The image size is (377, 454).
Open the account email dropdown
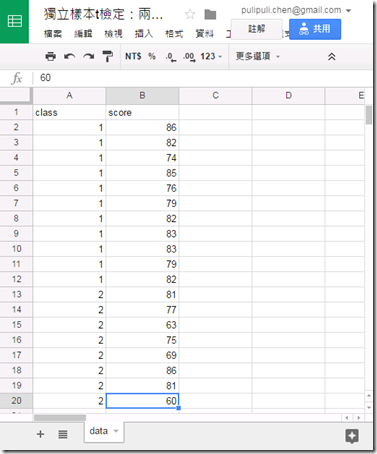296,10
